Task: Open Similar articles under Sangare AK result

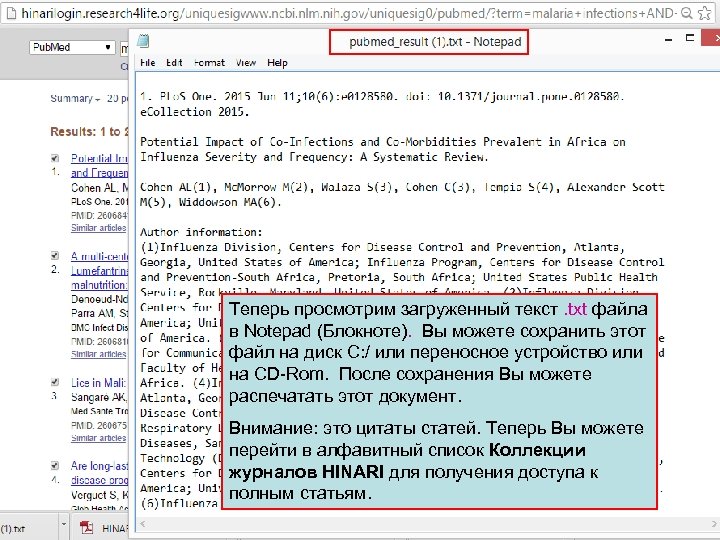Action: coord(99,438)
